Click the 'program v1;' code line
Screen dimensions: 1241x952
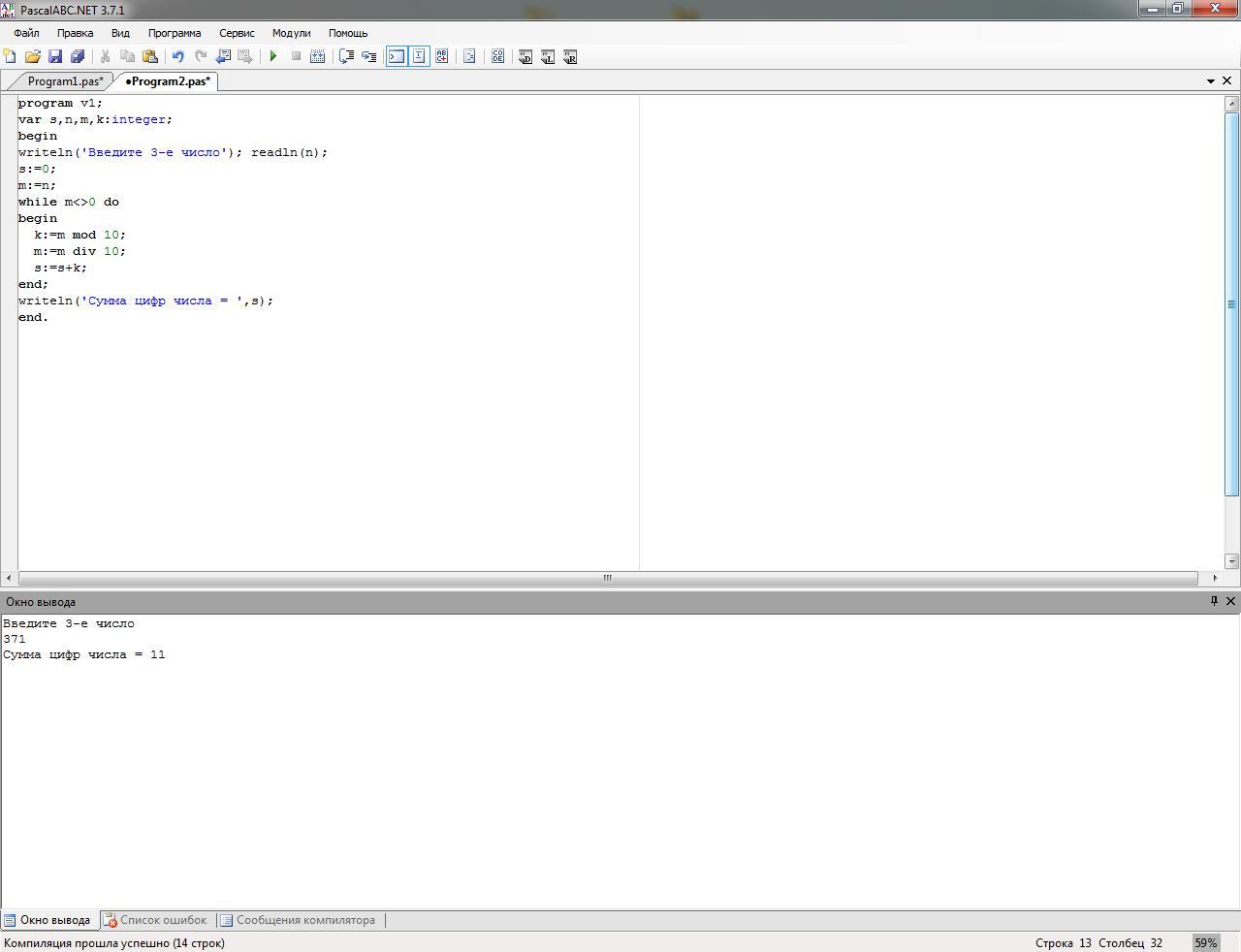60,103
